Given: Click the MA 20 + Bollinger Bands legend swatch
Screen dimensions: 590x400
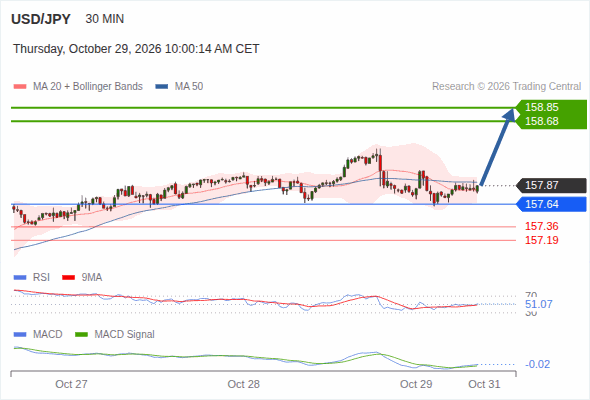Looking at the screenshot, I should (x=20, y=87).
